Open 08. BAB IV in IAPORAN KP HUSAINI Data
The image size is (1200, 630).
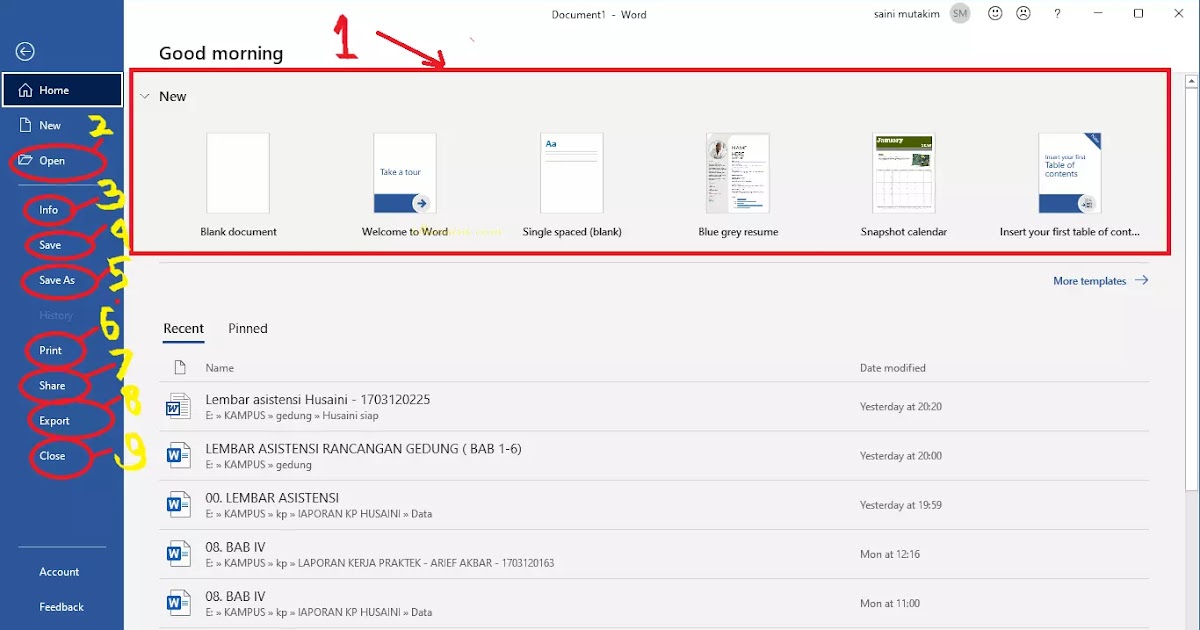[656, 603]
